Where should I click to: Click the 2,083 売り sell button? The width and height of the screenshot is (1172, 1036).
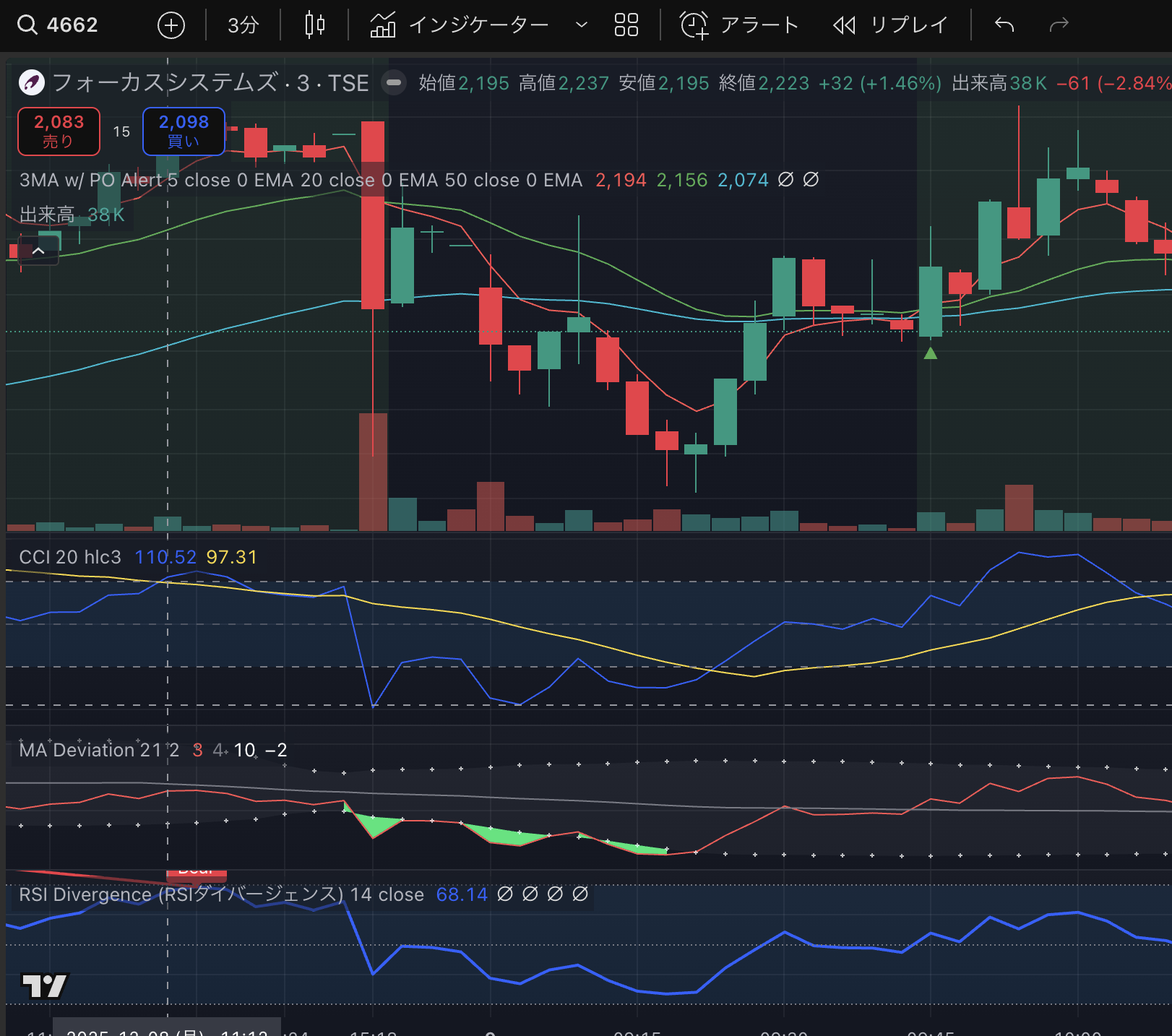pos(59,131)
